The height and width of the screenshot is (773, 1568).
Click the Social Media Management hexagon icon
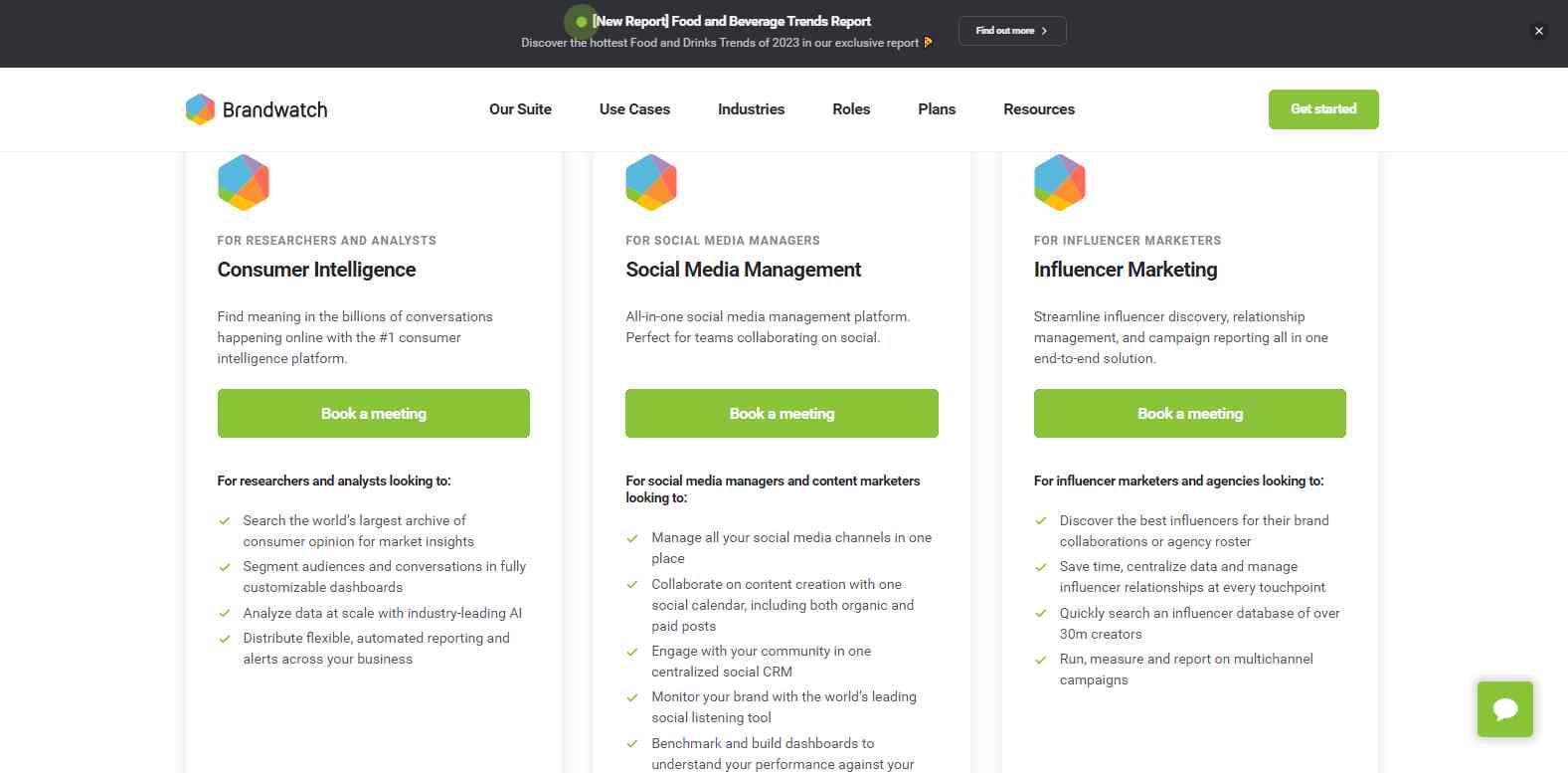(651, 183)
